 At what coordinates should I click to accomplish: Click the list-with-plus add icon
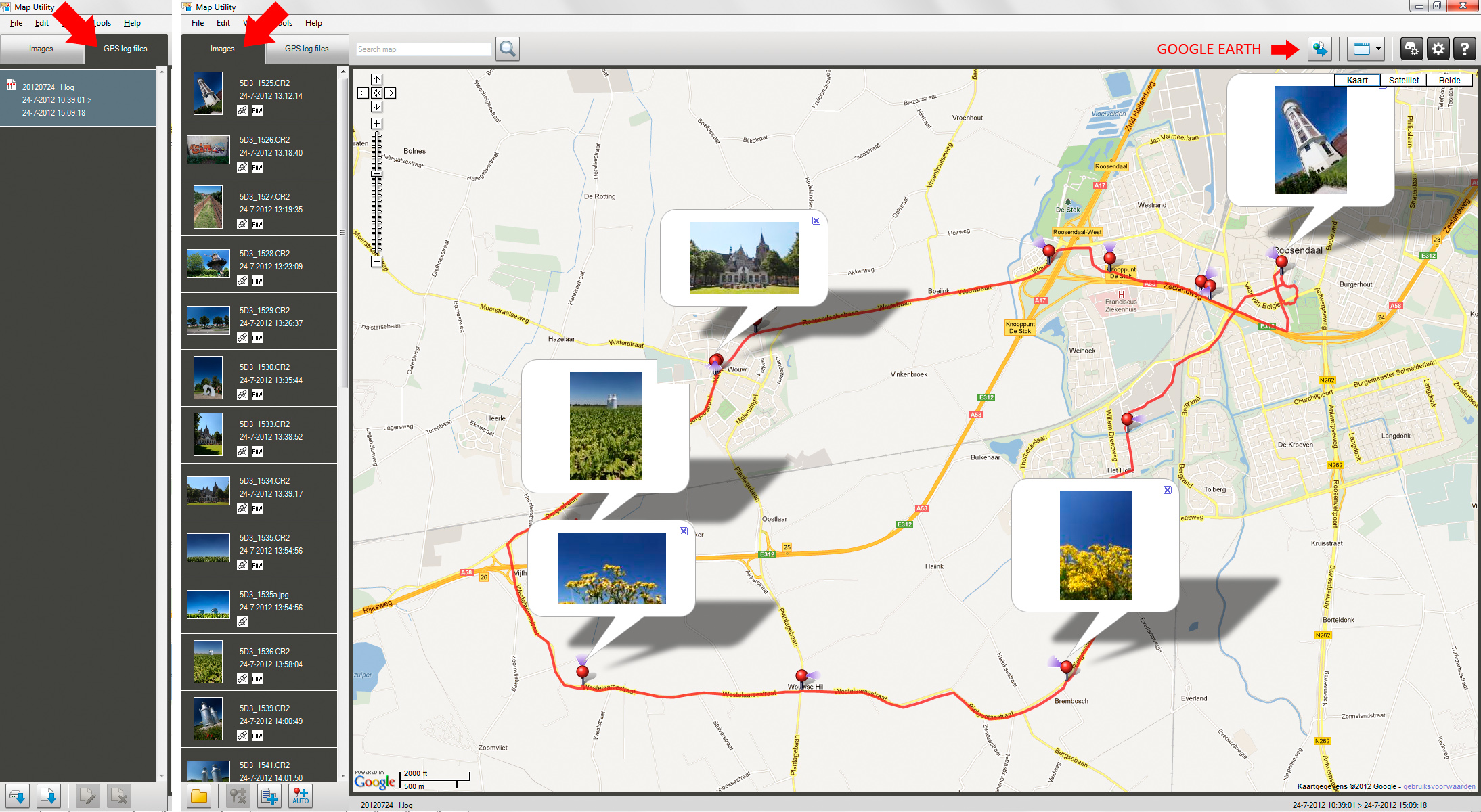[x=269, y=796]
